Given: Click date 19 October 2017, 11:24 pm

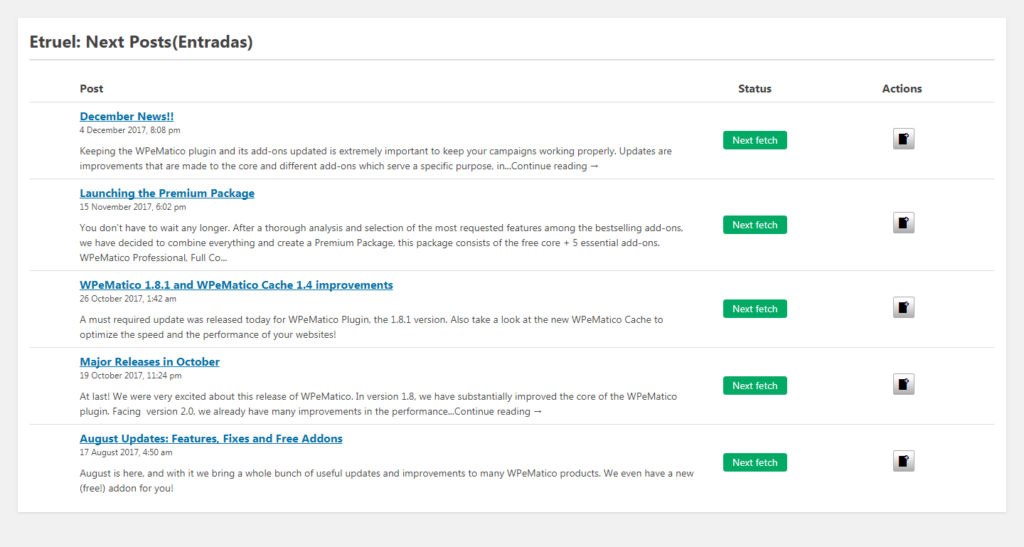Looking at the screenshot, I should click(x=131, y=376).
